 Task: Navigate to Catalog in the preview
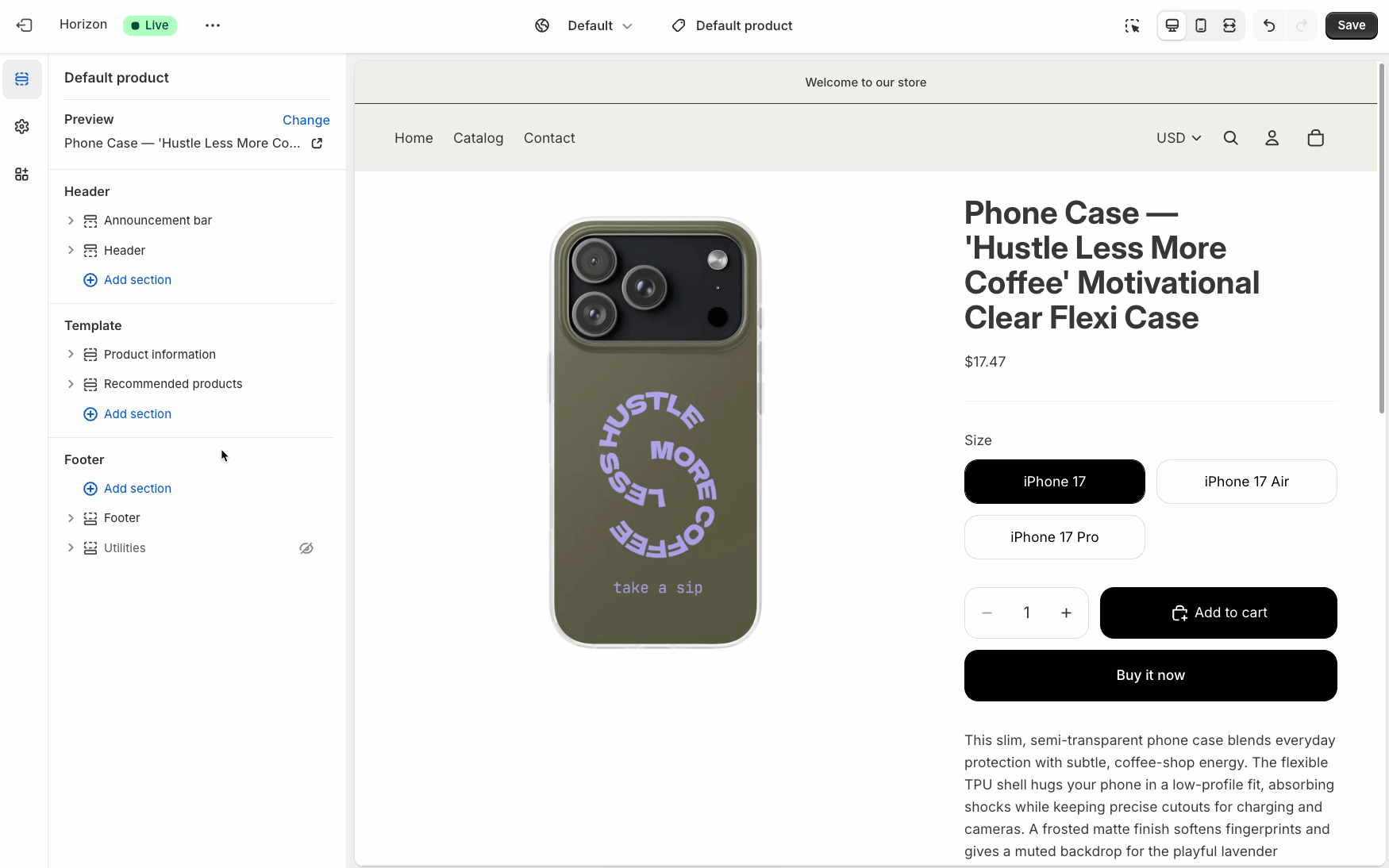[478, 138]
